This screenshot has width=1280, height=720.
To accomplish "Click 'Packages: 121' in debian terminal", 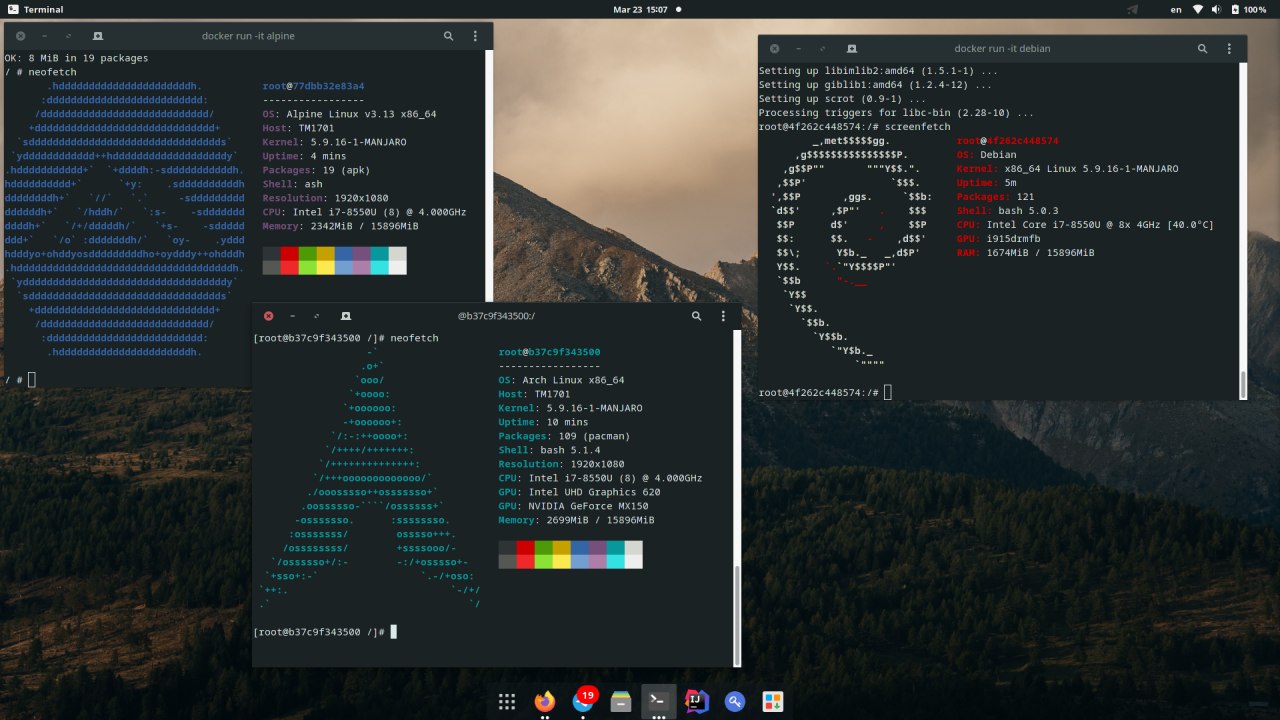I will click(x=996, y=197).
